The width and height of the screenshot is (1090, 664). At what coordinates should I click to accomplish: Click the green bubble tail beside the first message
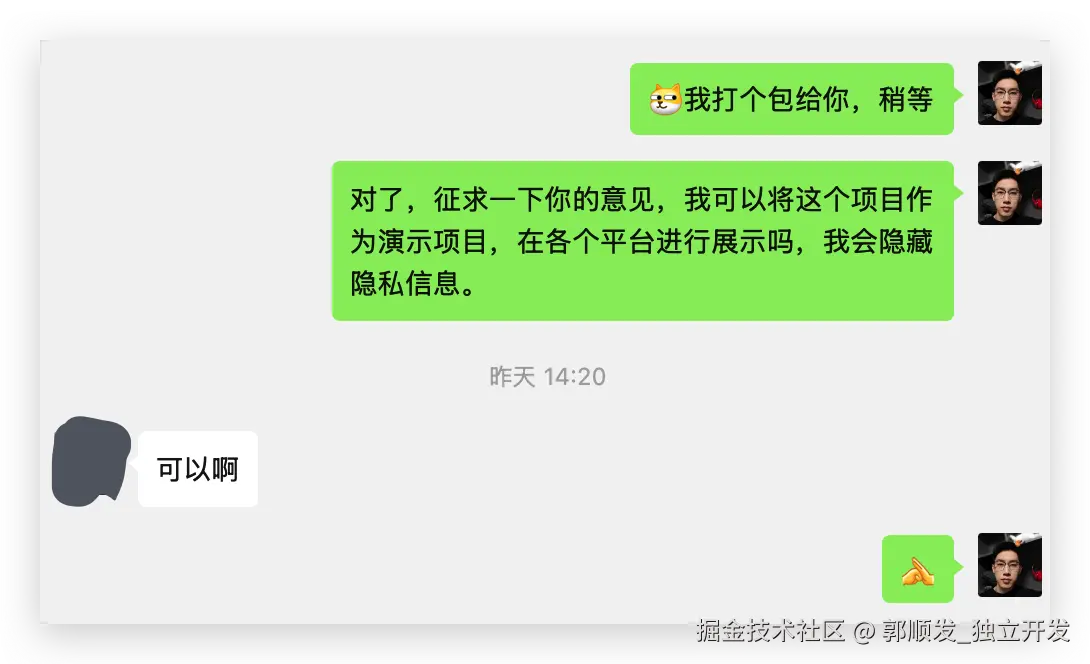(x=959, y=95)
